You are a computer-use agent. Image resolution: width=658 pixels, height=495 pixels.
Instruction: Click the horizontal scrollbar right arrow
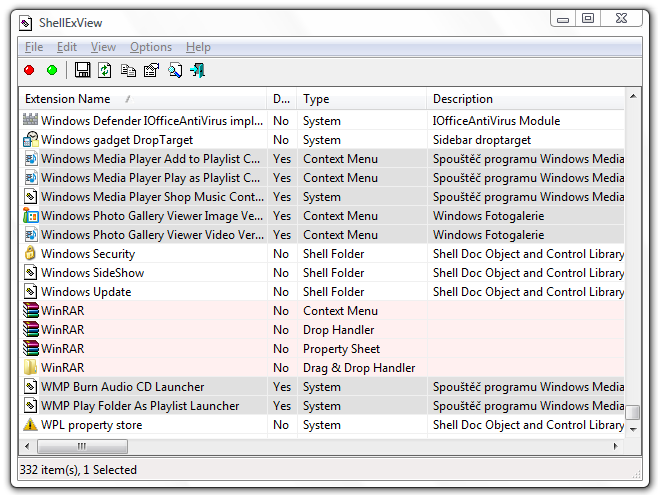pyautogui.click(x=616, y=446)
